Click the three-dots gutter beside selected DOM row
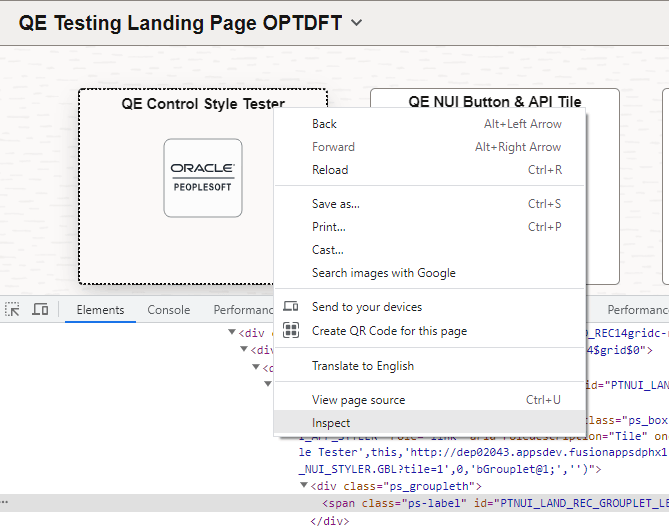 (4, 502)
